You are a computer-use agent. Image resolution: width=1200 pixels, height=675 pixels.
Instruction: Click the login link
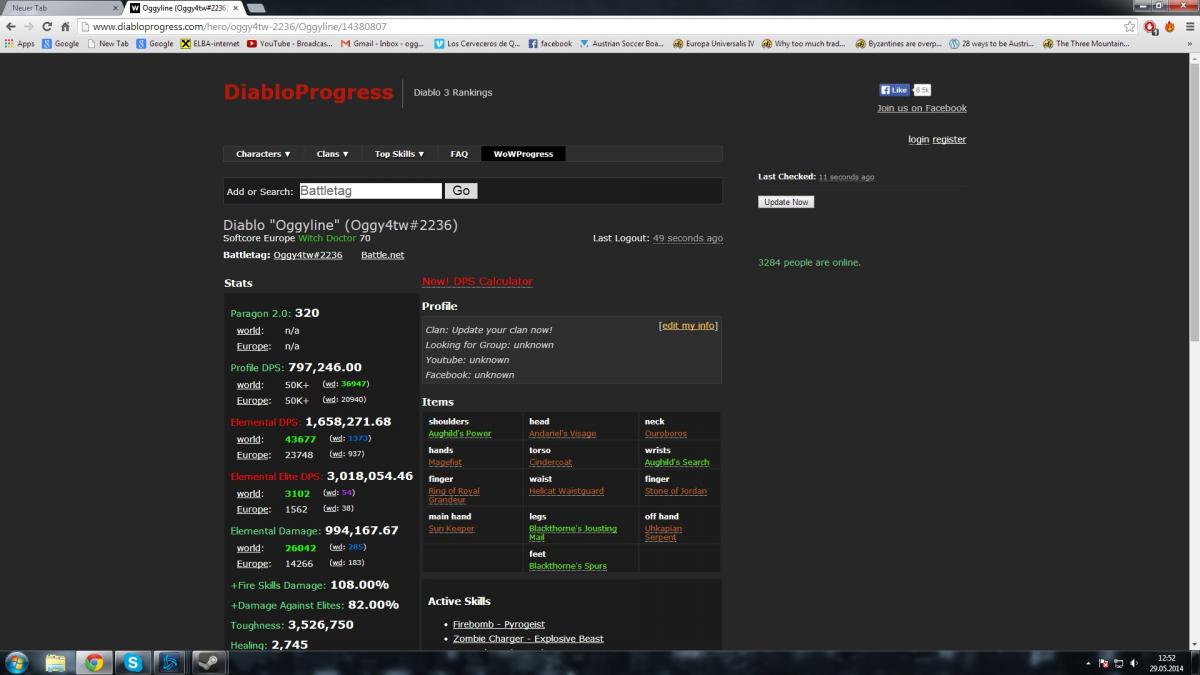click(918, 140)
